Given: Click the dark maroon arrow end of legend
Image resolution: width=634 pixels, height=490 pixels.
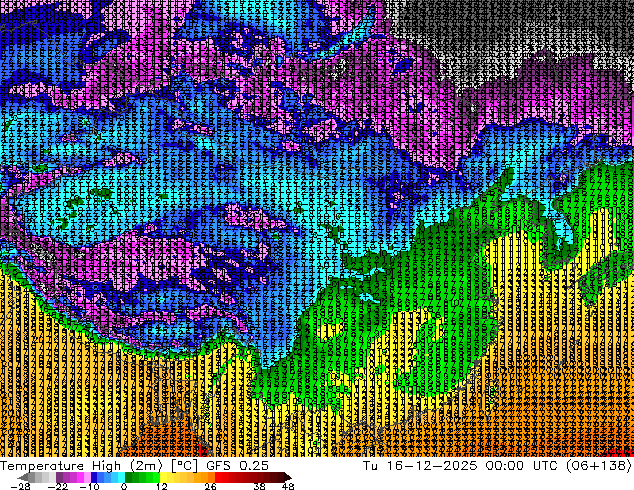Looking at the screenshot, I should [x=287, y=477].
